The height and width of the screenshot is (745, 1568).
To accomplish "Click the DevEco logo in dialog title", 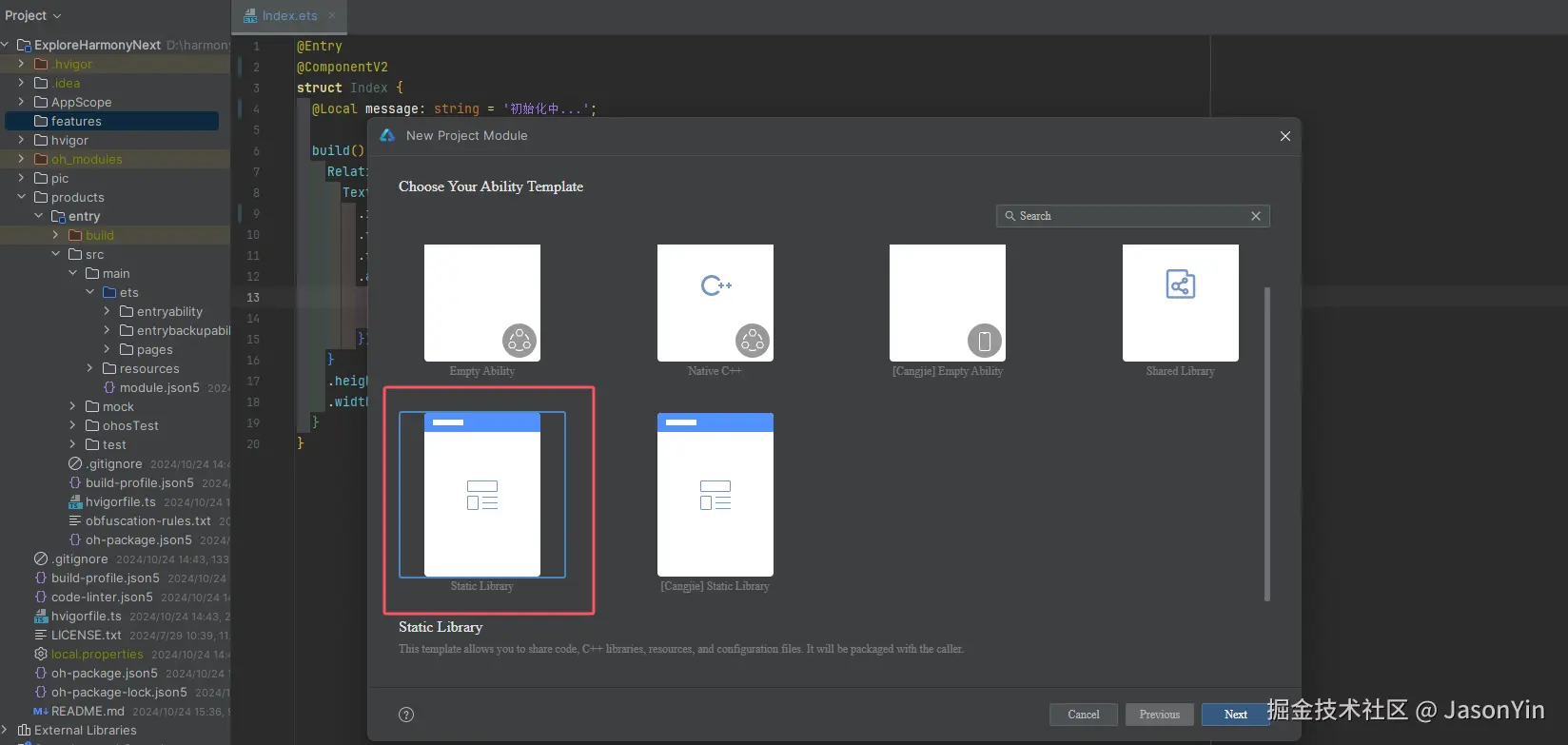I will 387,136.
